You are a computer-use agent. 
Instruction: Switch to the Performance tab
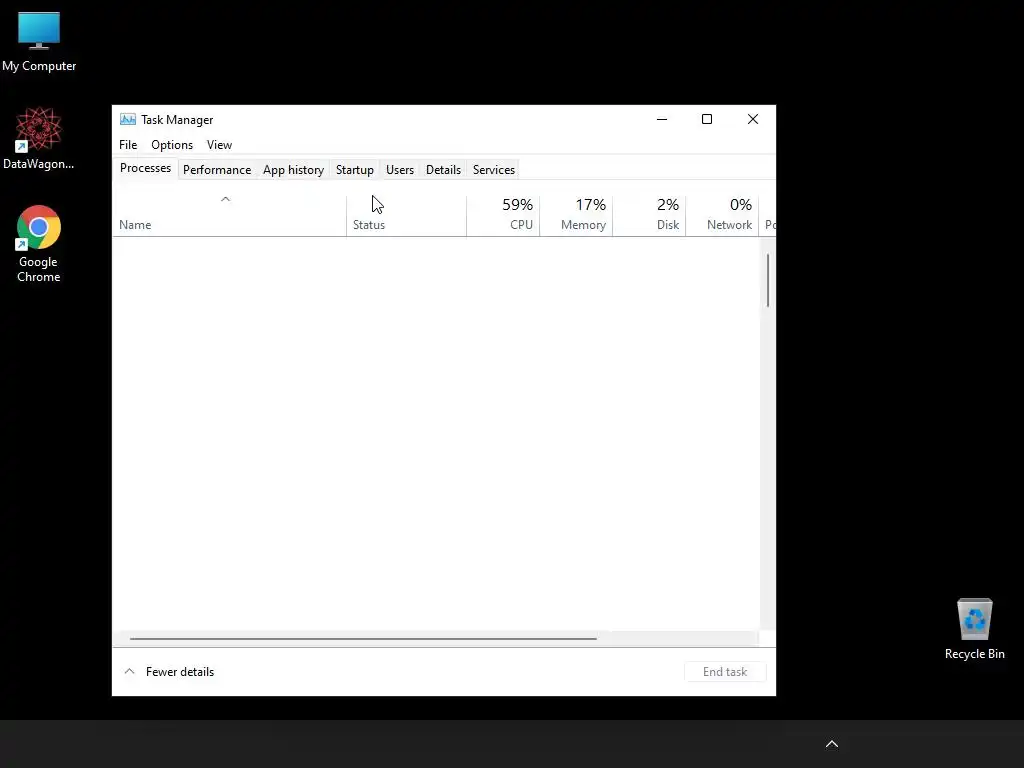coord(217,170)
